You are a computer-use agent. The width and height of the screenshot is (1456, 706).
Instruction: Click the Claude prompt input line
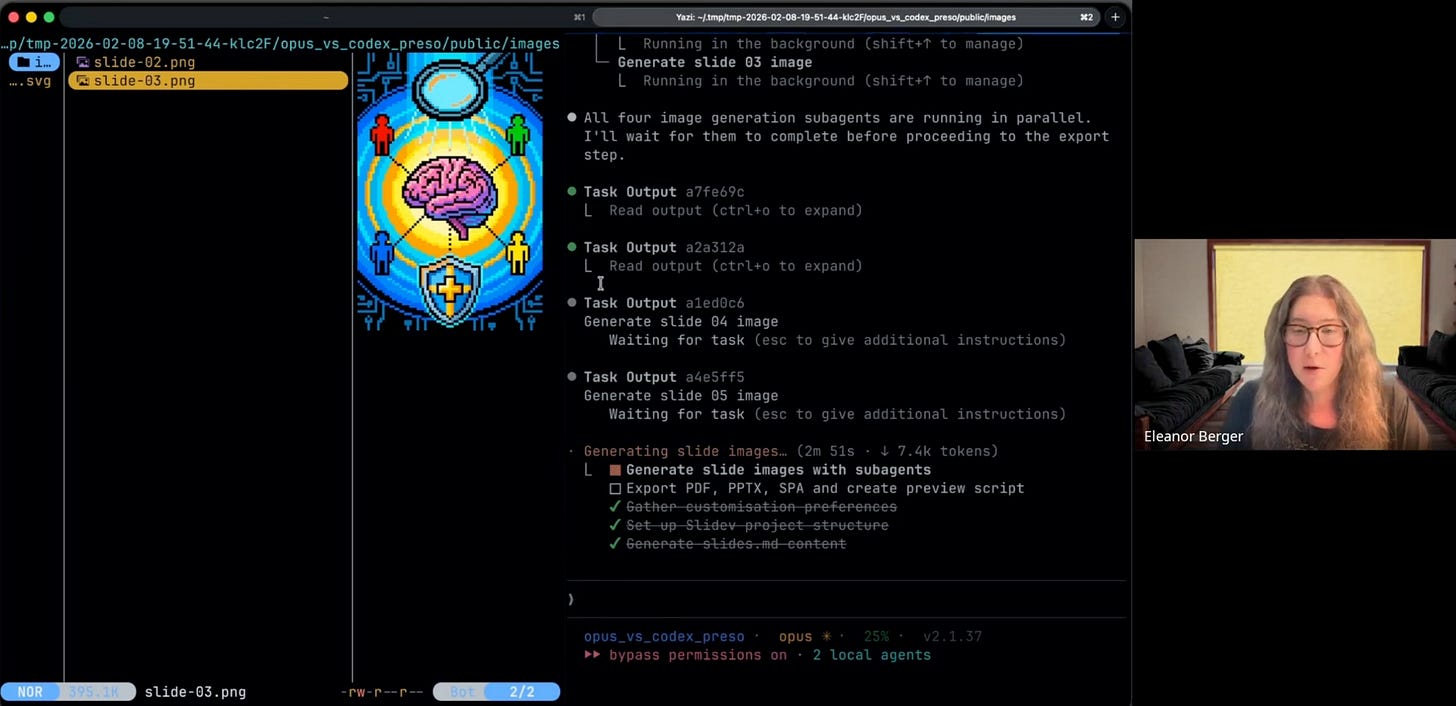(846, 599)
